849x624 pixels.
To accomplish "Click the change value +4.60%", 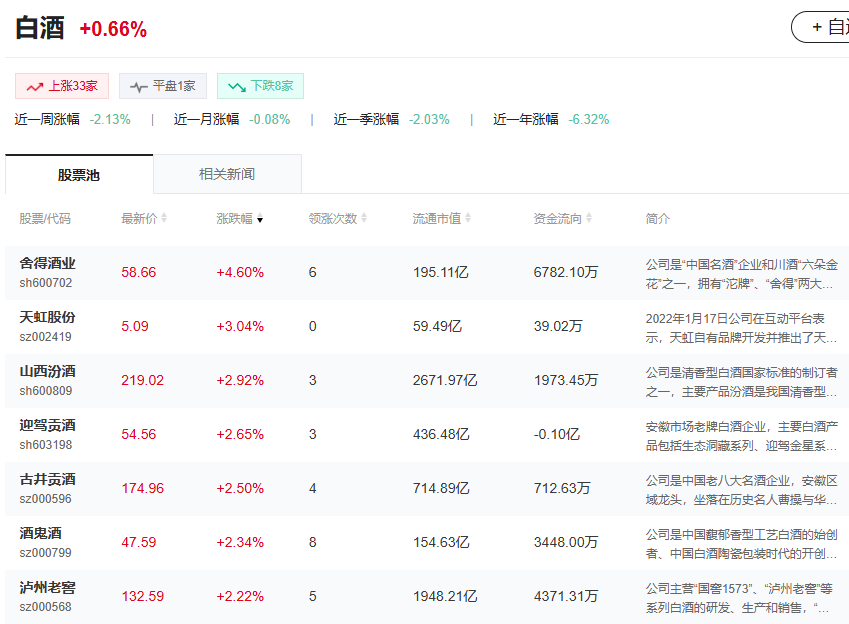I will tap(240, 272).
